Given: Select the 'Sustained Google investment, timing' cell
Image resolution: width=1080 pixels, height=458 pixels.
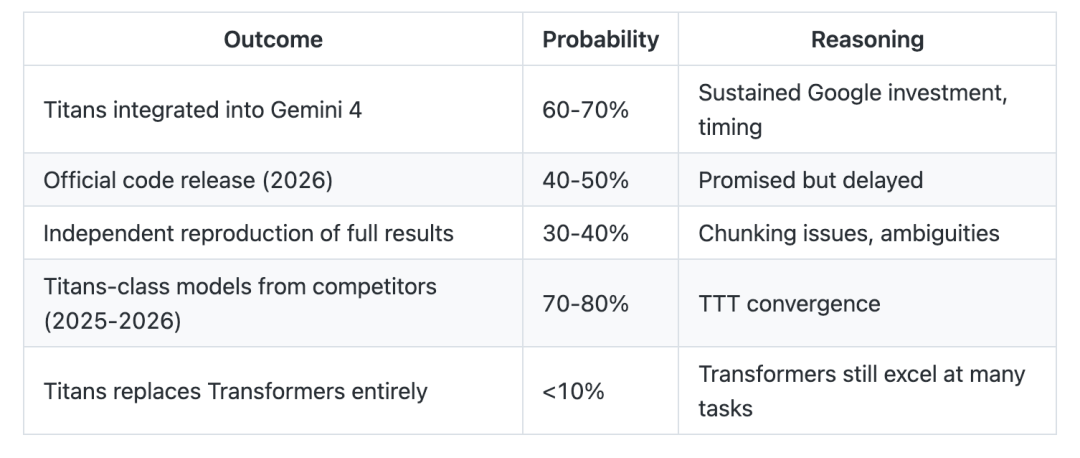Looking at the screenshot, I should coord(853,110).
